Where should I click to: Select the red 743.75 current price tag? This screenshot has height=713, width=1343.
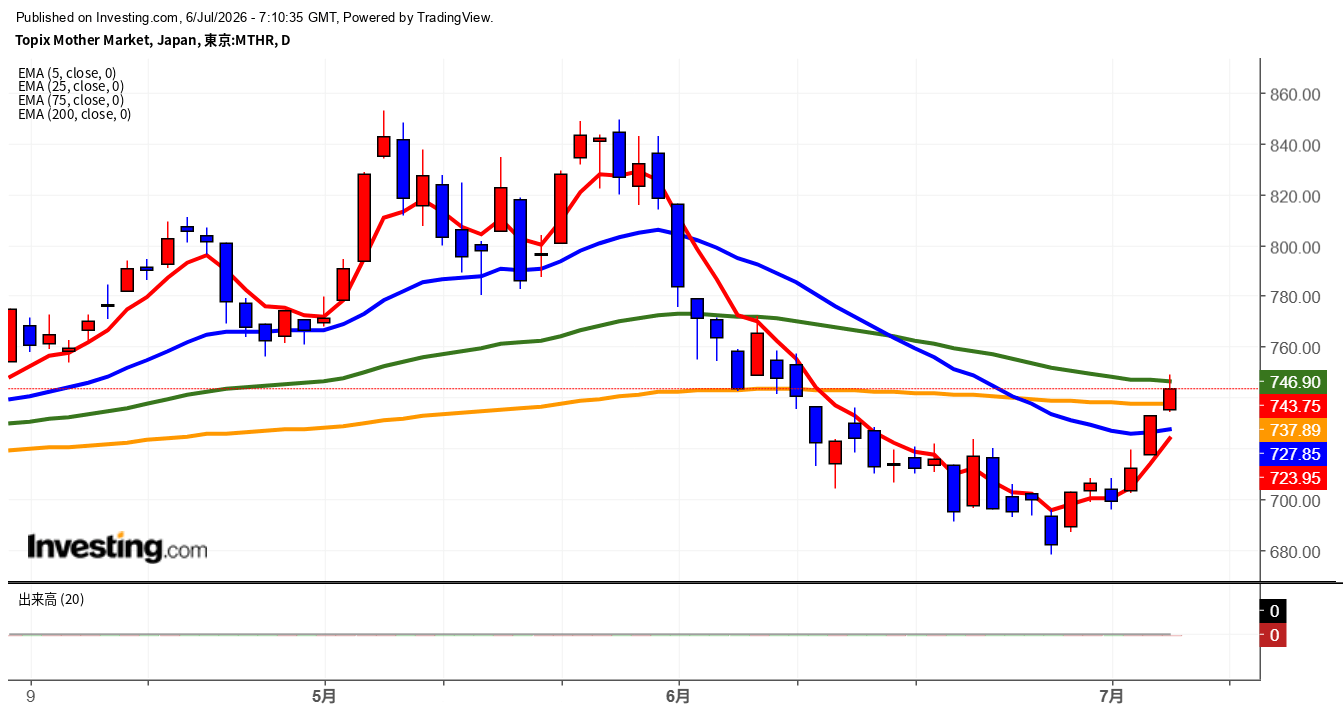pyautogui.click(x=1295, y=406)
